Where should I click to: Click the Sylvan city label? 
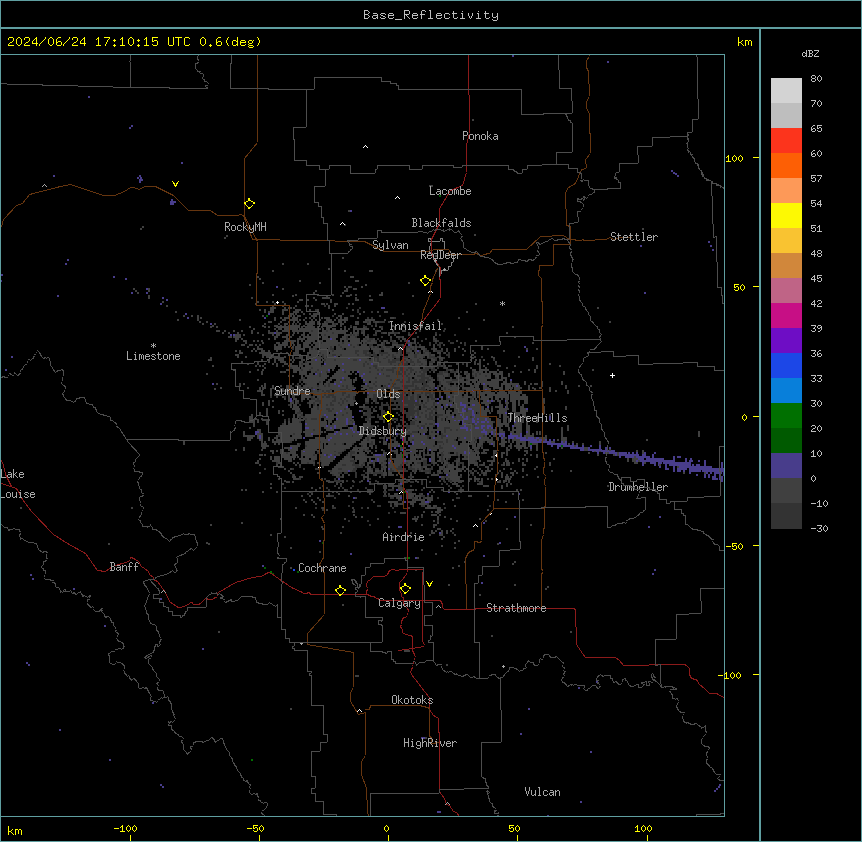[x=390, y=245]
